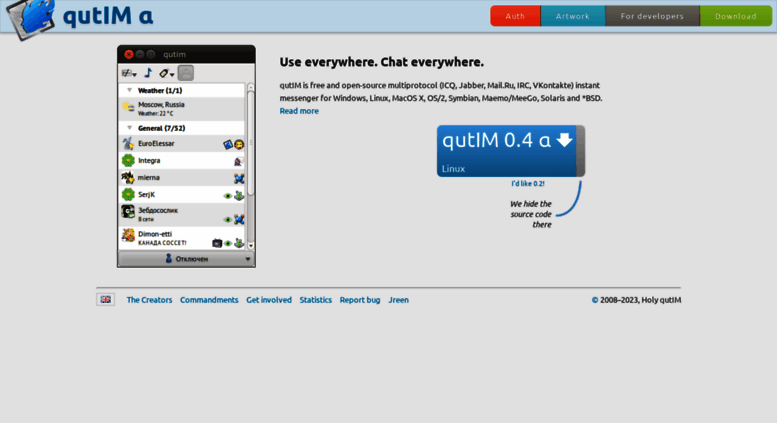
Task: Close the qutim window with red button
Action: 129,54
